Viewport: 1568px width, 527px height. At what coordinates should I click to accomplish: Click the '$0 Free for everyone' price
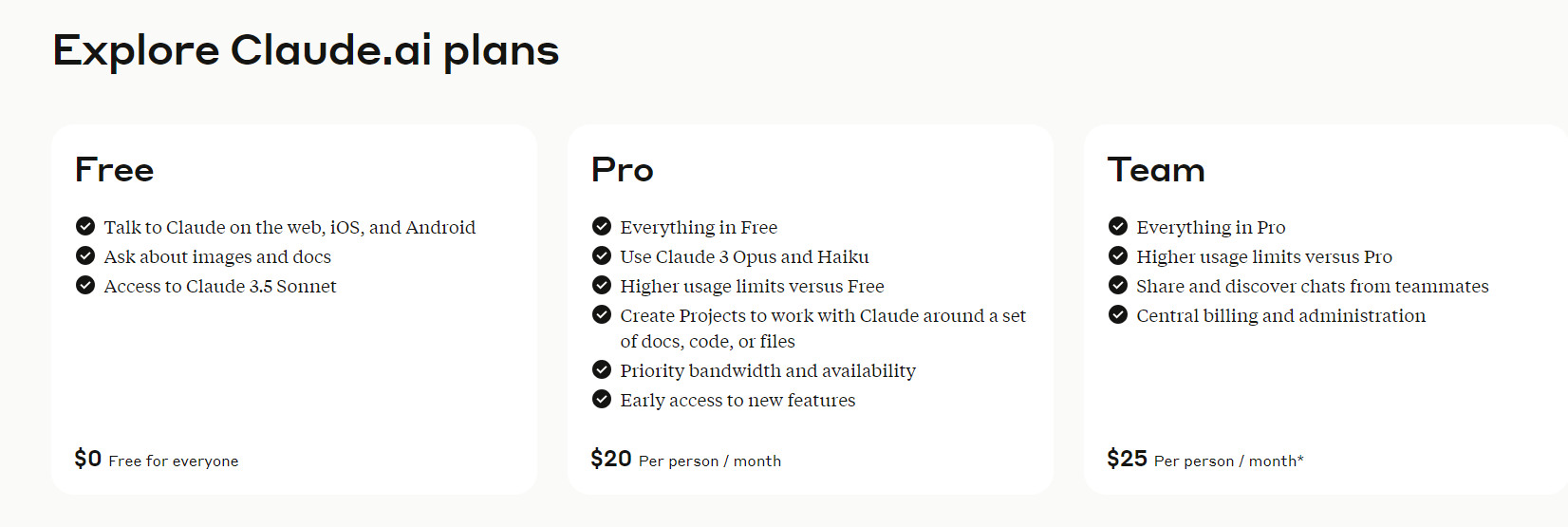[157, 460]
